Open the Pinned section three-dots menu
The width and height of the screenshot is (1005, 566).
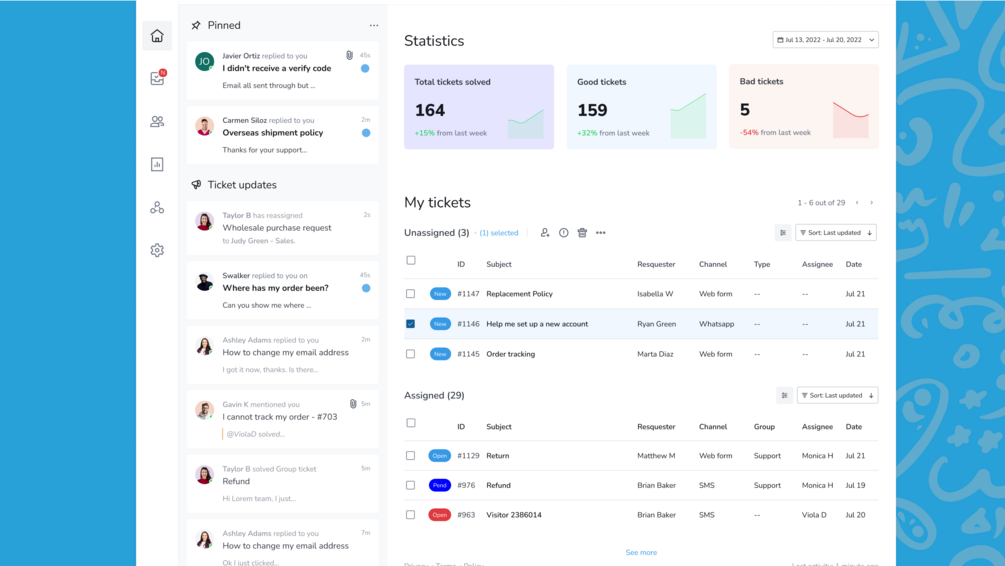(x=374, y=26)
